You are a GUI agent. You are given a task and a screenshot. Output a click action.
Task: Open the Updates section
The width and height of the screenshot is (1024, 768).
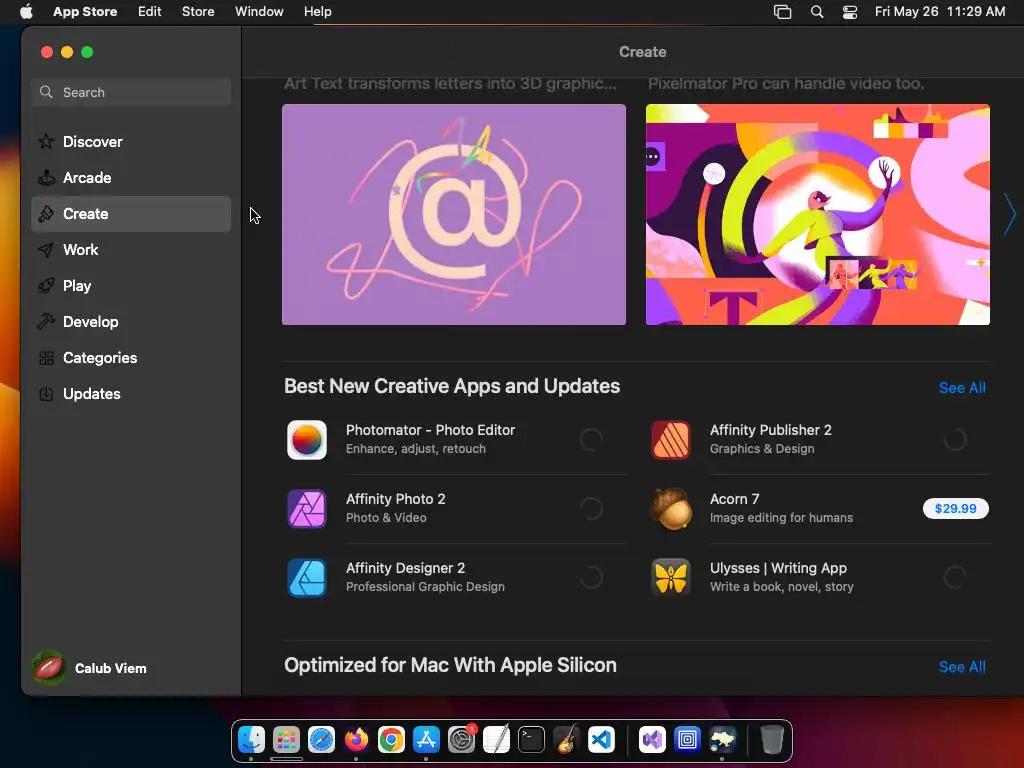tap(131, 393)
